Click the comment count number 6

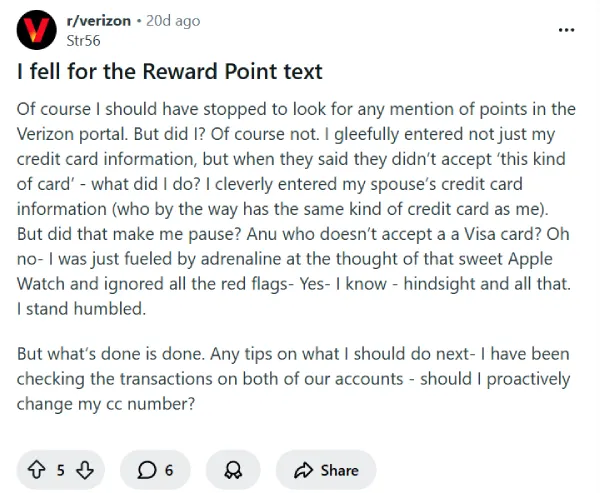169,469
